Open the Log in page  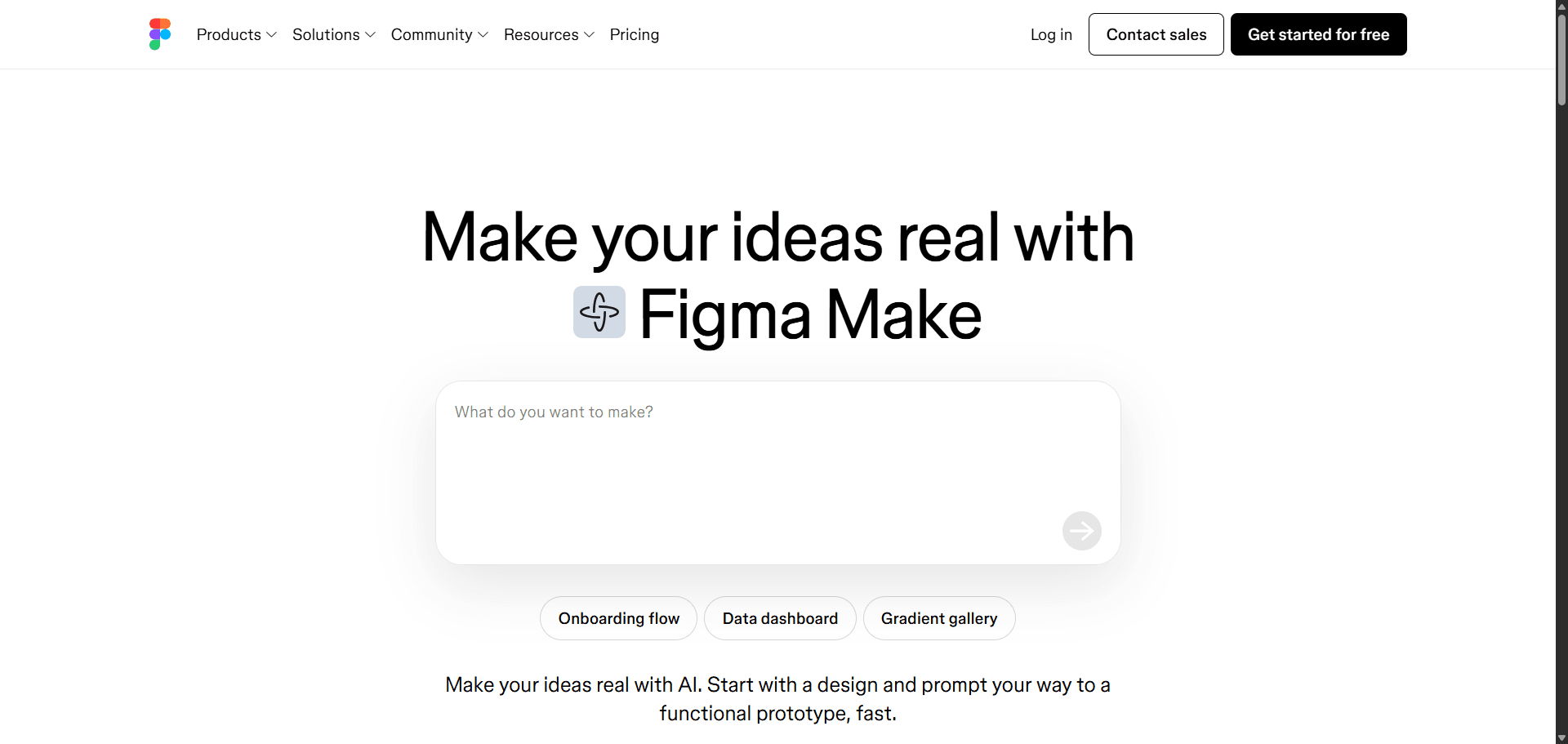(x=1050, y=34)
